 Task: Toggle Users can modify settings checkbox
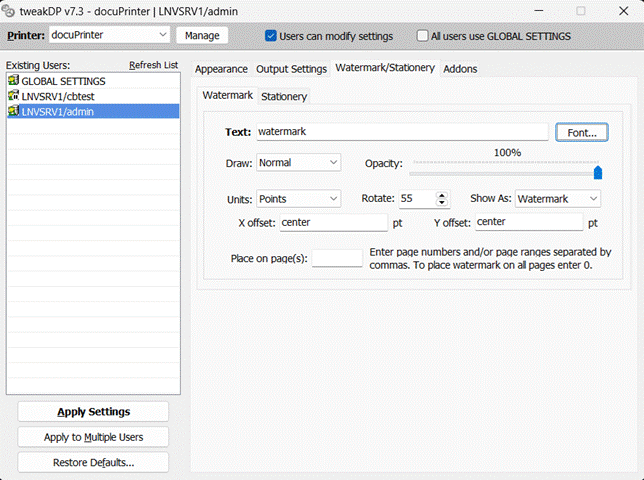tap(271, 36)
